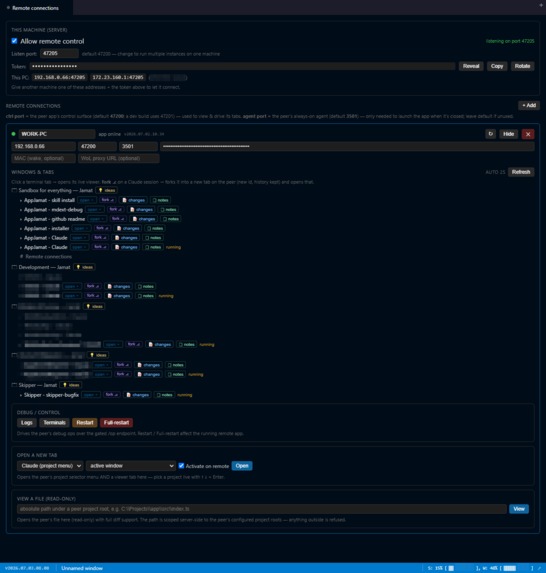Click the Copy token button
This screenshot has width=546, height=573.
[497, 66]
